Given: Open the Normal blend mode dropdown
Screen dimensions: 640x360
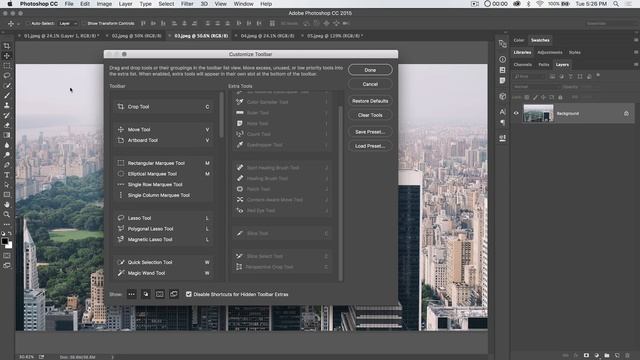Looking at the screenshot, I should 536,87.
